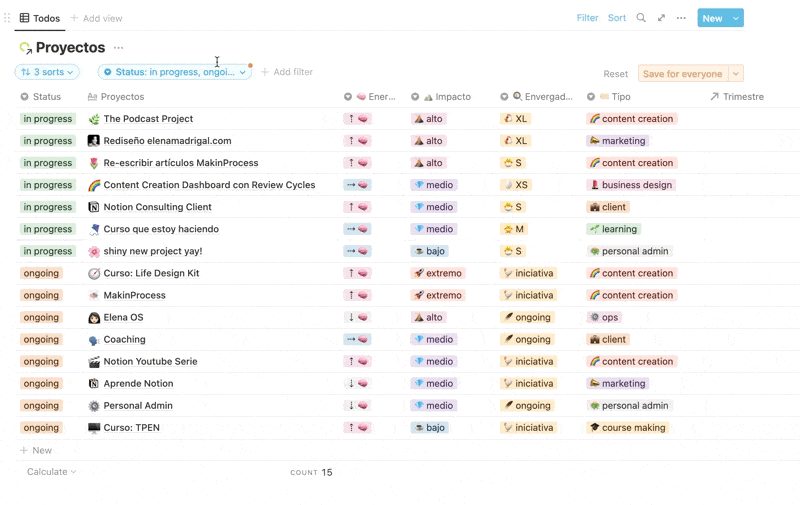Add a New row at table bottom

36,450
